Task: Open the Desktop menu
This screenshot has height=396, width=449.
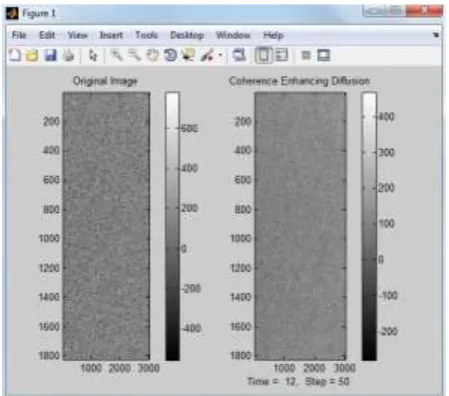Action: [x=187, y=35]
